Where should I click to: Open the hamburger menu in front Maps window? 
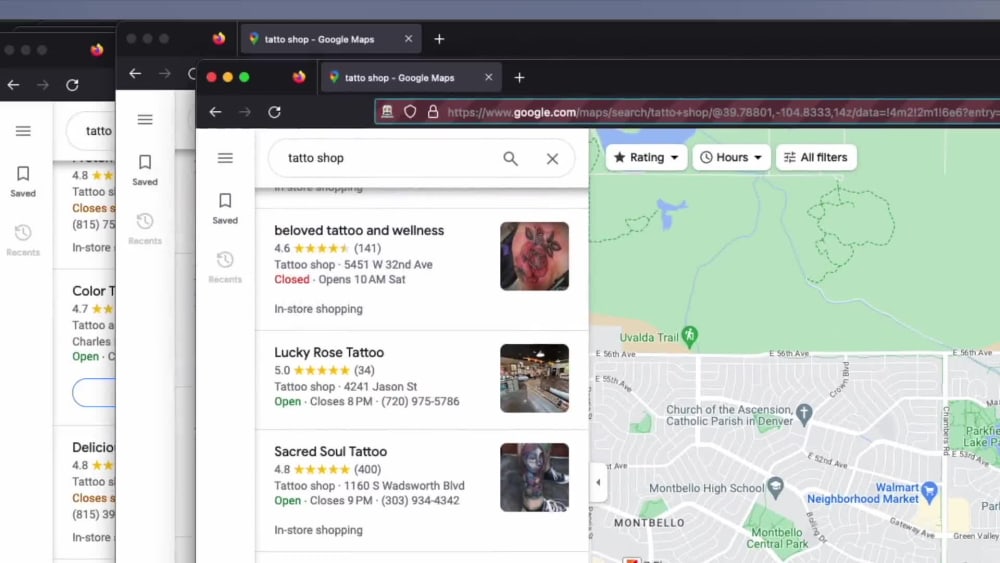click(225, 158)
